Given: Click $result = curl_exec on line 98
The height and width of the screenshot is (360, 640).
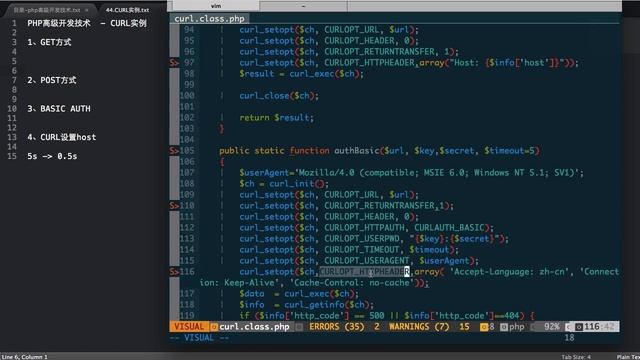Looking at the screenshot, I should (301, 73).
